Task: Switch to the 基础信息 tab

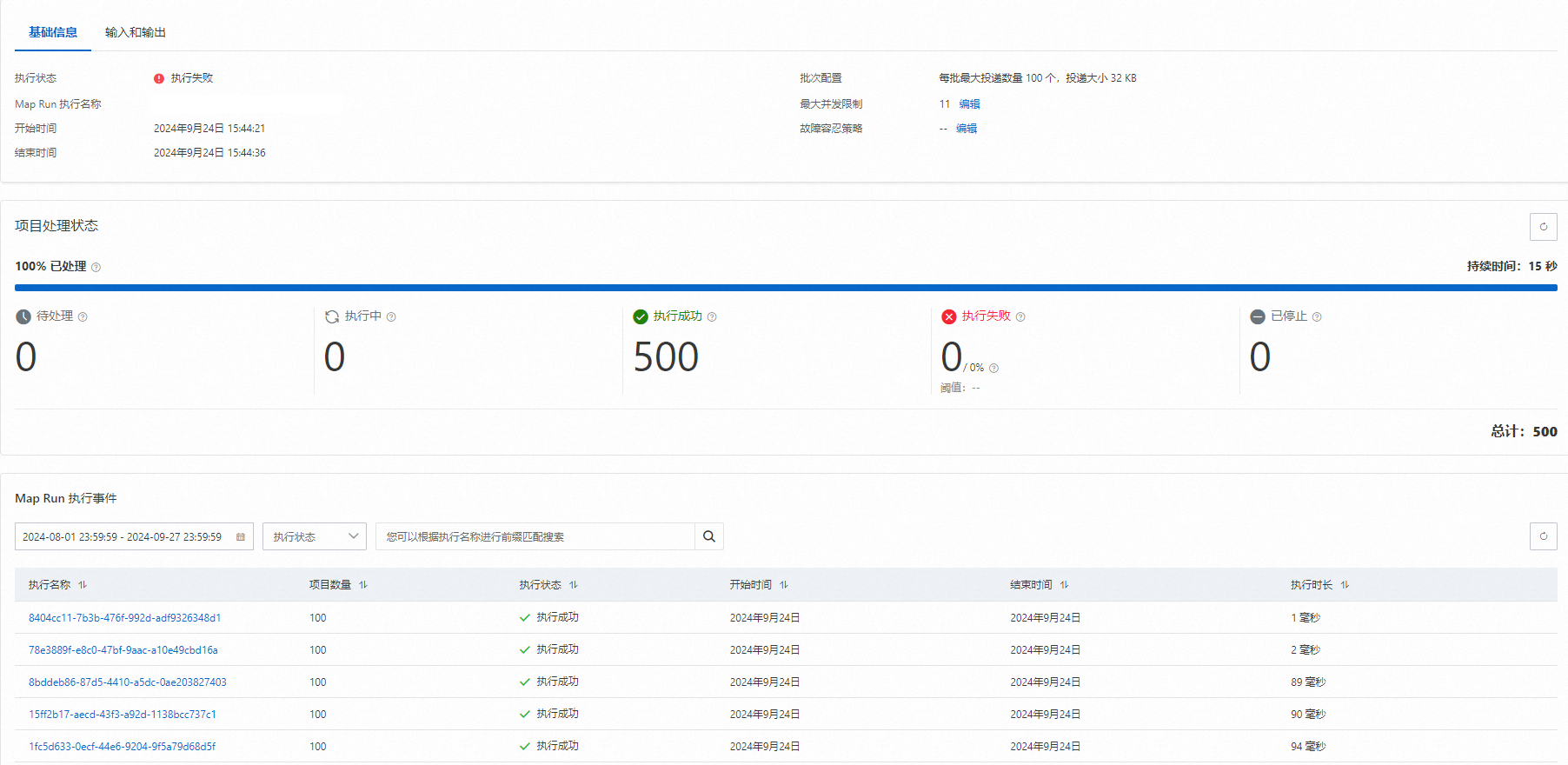Action: click(53, 32)
